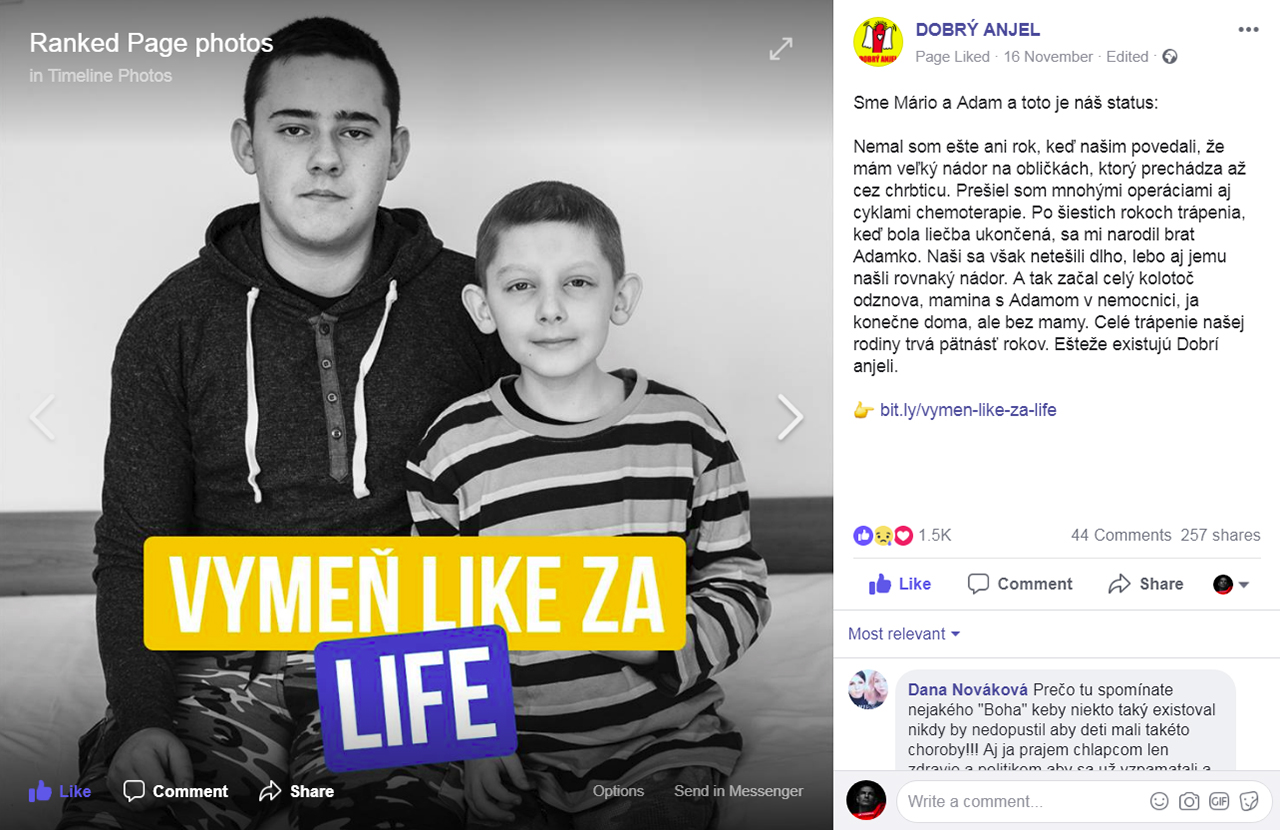Go to the previous photo arrow
This screenshot has height=830, width=1280.
tap(42, 417)
